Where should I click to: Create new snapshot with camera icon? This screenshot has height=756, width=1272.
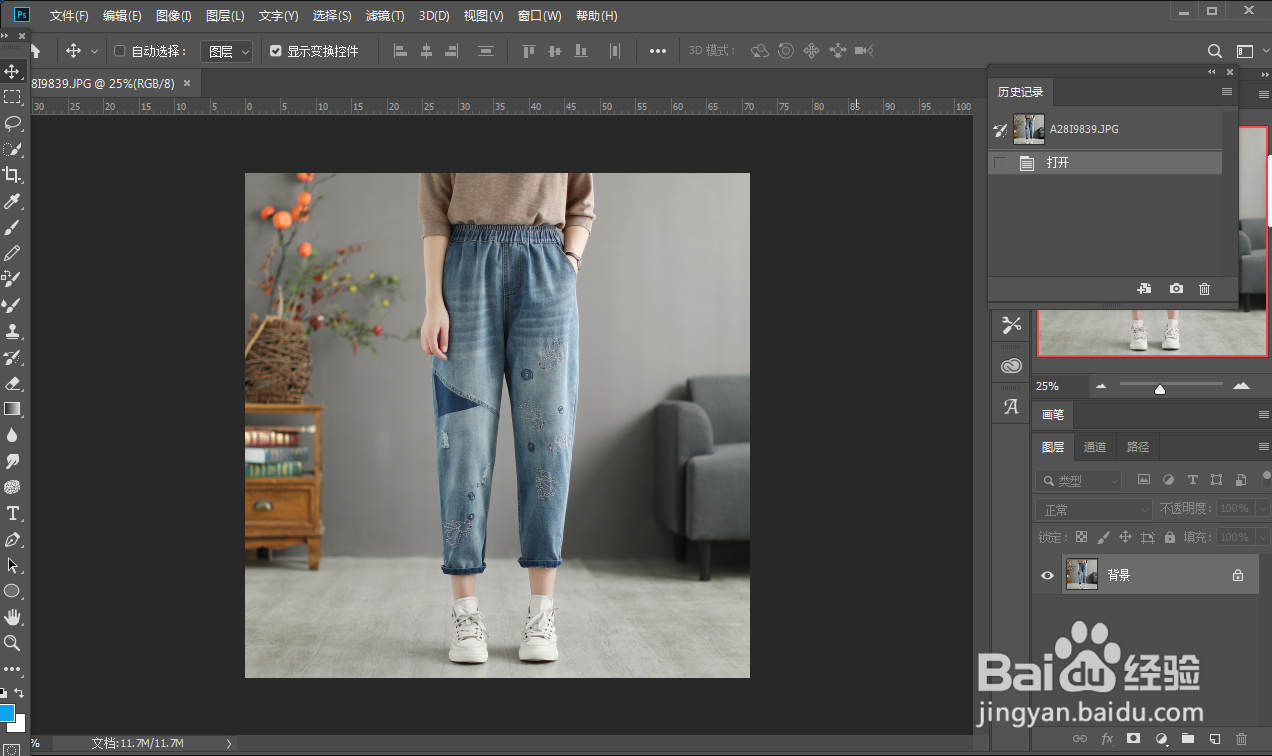pyautogui.click(x=1176, y=289)
